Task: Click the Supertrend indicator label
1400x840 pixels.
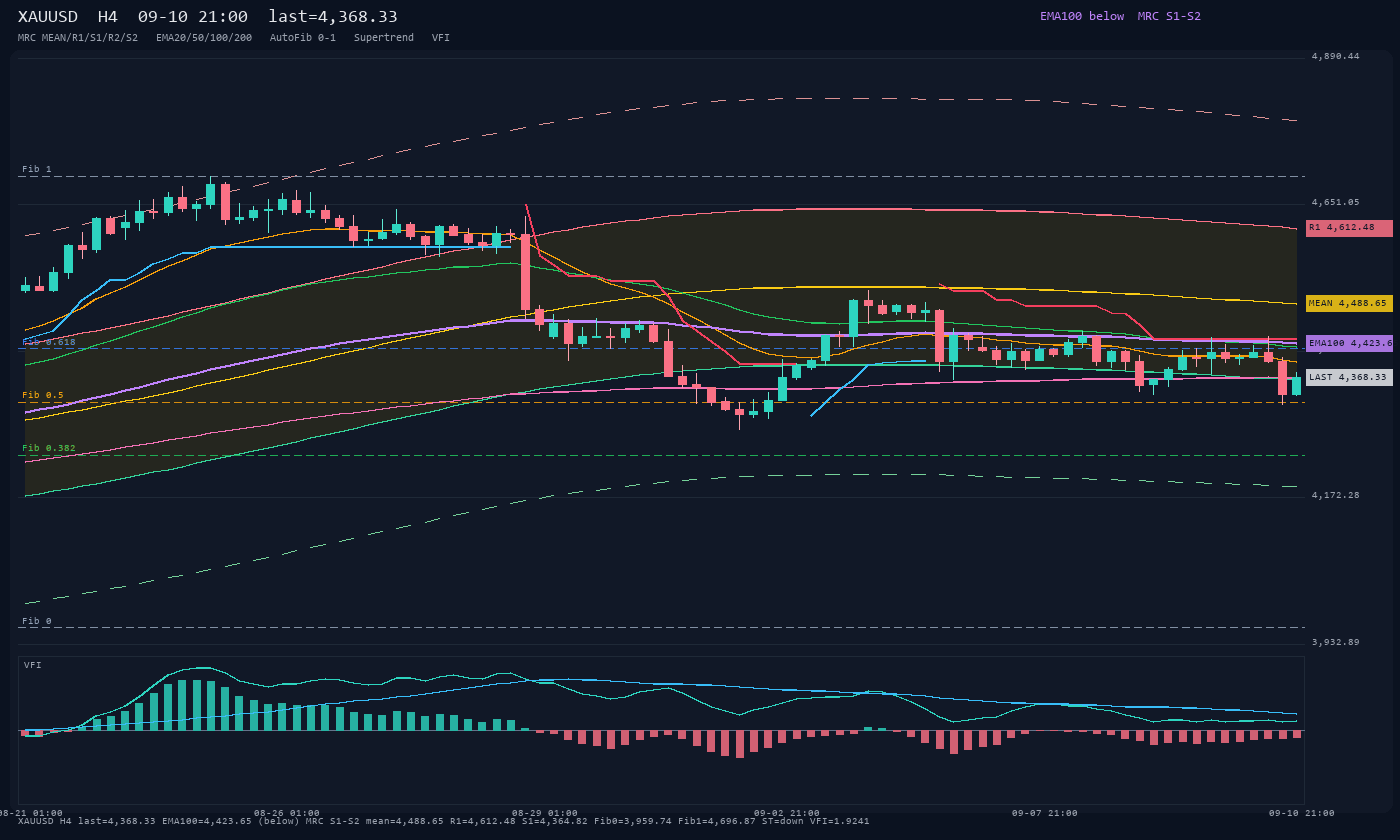Action: (x=384, y=38)
